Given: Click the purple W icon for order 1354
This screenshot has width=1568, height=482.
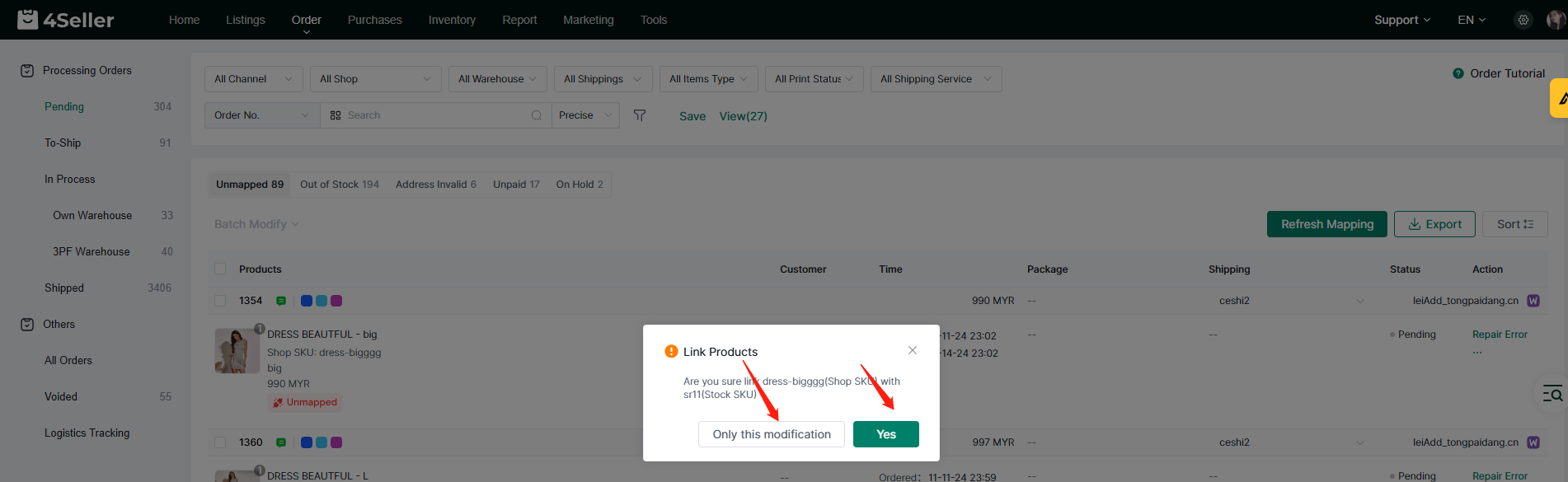Looking at the screenshot, I should point(1533,301).
